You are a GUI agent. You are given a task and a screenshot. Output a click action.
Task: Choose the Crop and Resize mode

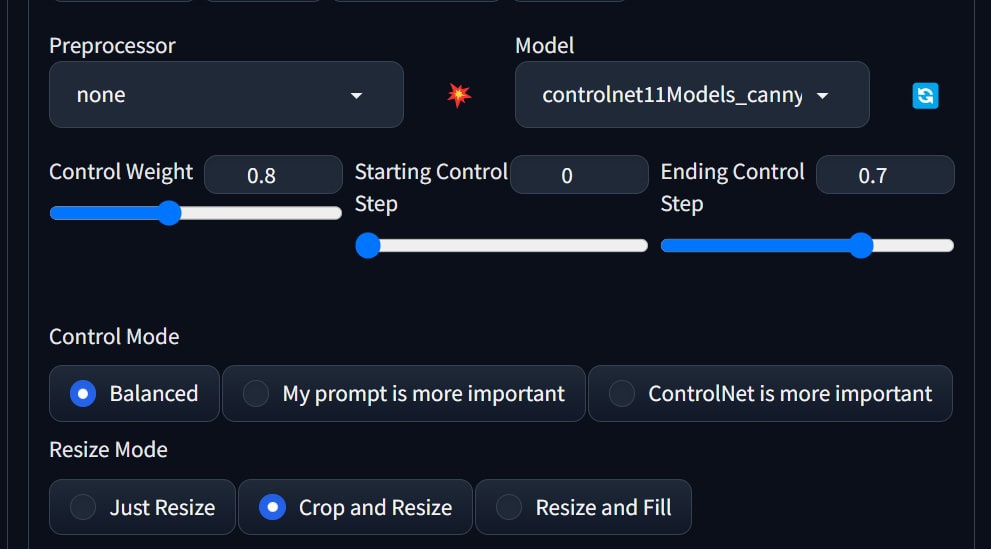pyautogui.click(x=355, y=507)
